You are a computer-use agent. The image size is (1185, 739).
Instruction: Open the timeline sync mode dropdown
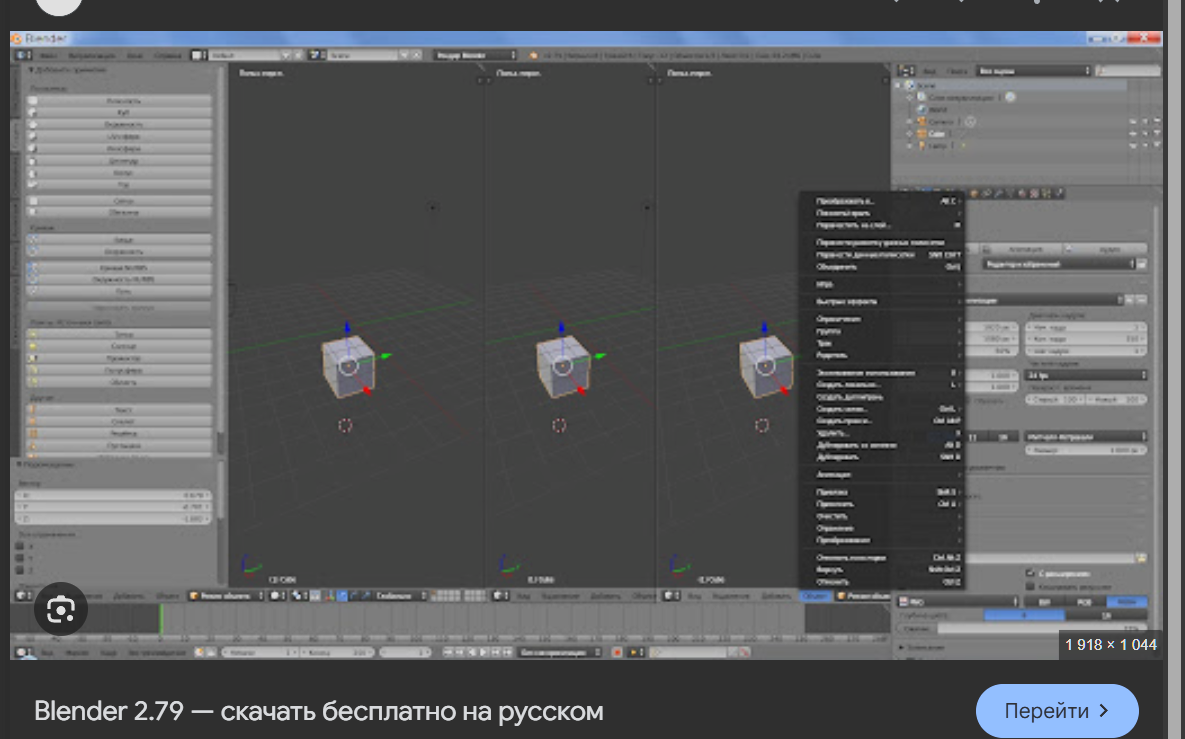tap(560, 652)
